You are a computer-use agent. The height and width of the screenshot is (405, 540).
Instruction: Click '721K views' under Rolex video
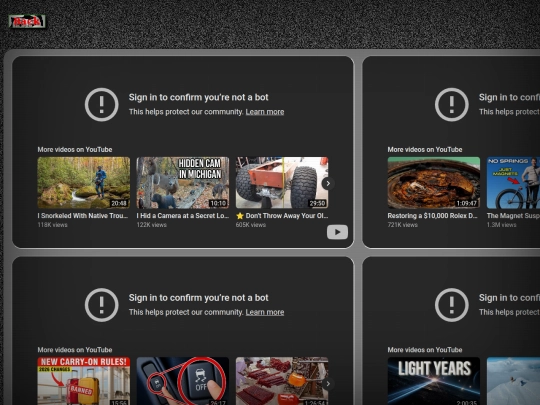pos(402,225)
